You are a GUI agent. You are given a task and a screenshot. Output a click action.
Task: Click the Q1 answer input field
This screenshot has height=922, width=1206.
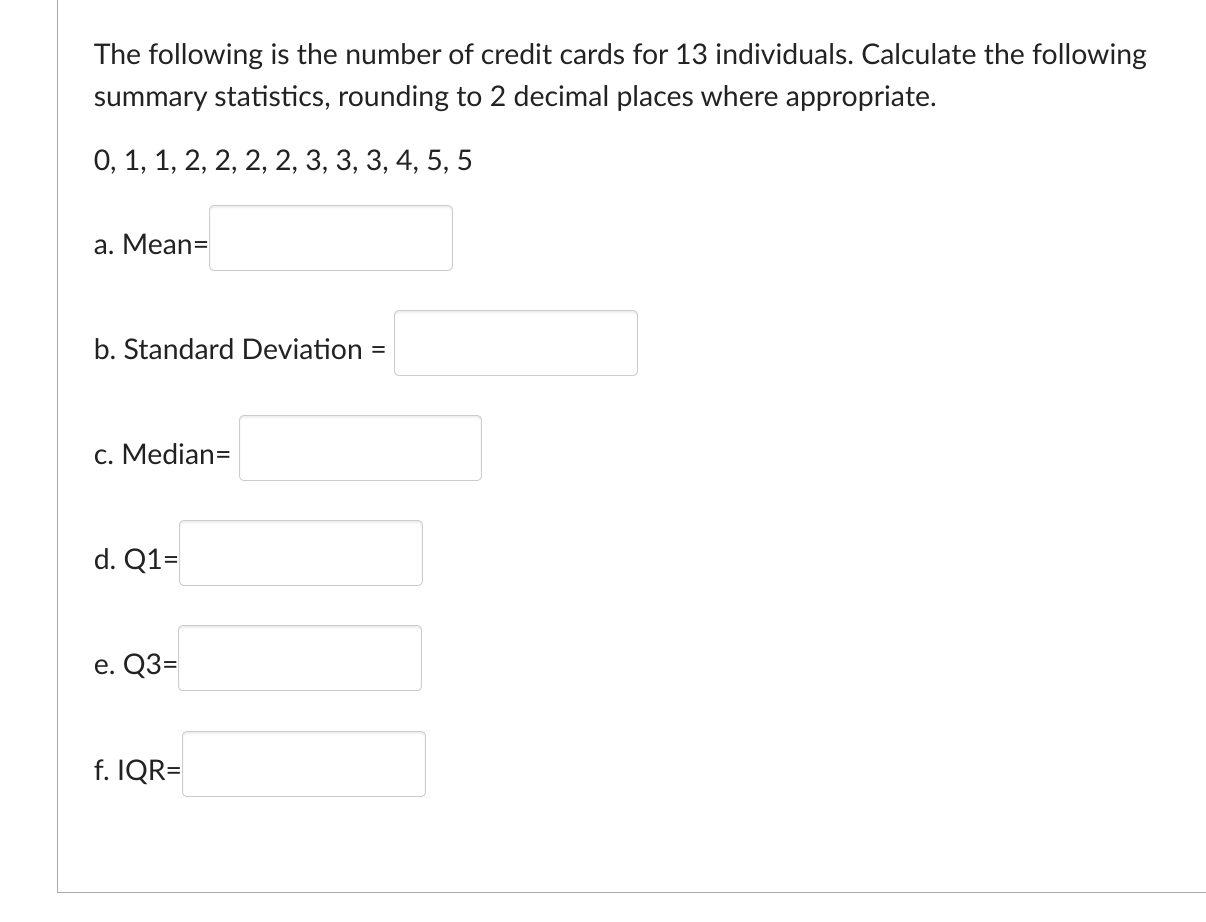[300, 553]
